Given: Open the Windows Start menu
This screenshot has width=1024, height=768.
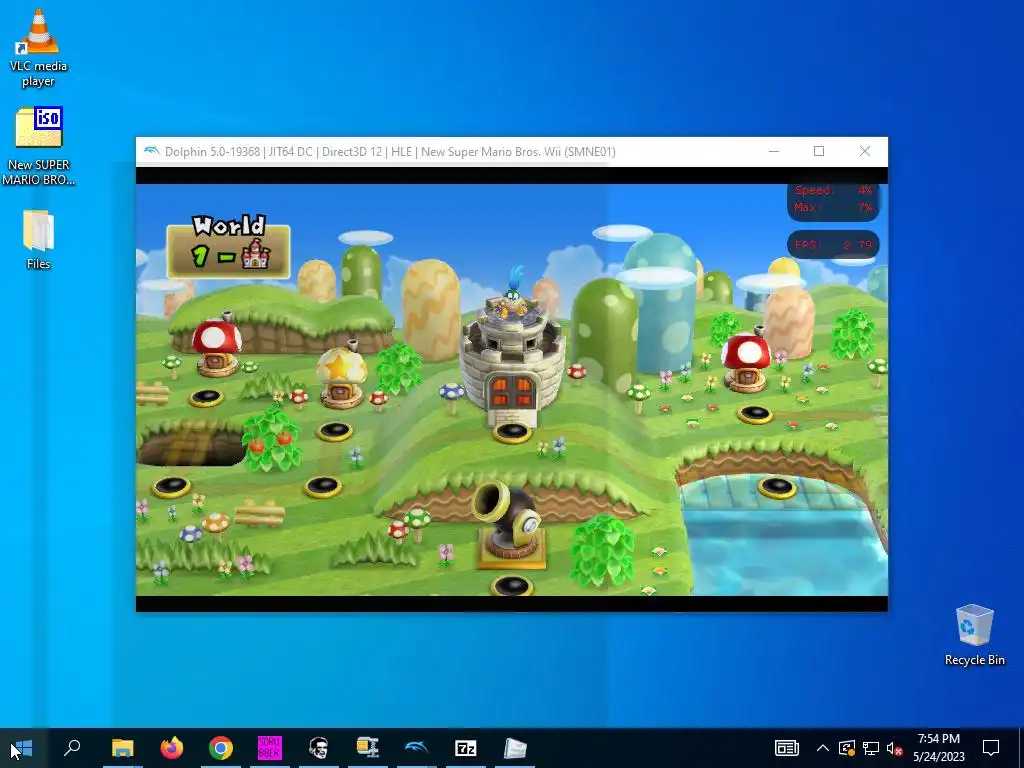Looking at the screenshot, I should tap(22, 748).
